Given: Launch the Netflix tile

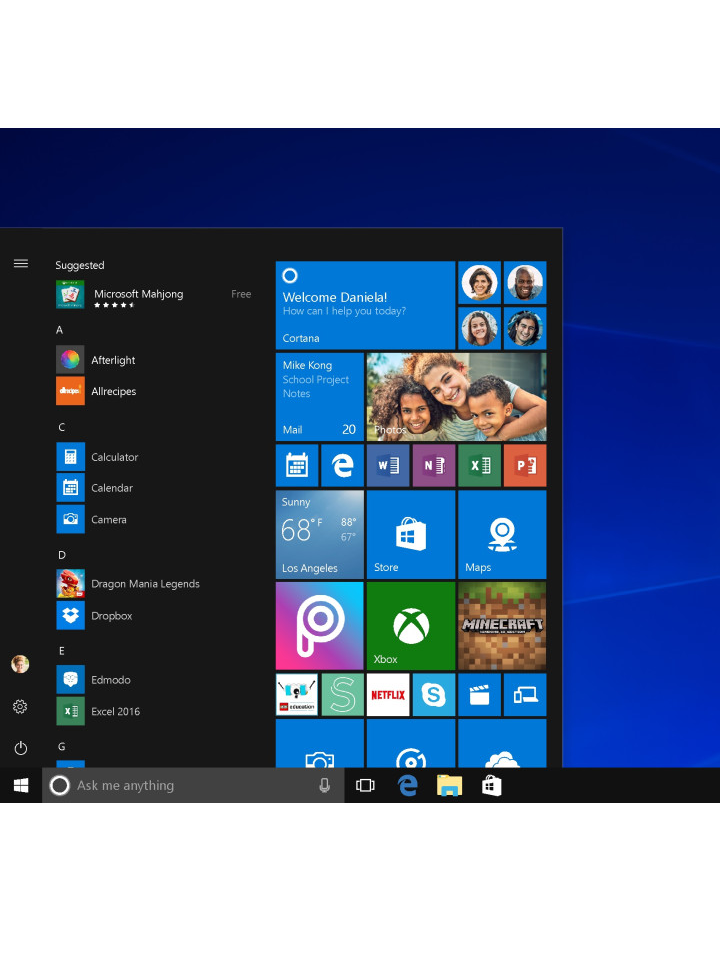Looking at the screenshot, I should pyautogui.click(x=388, y=694).
